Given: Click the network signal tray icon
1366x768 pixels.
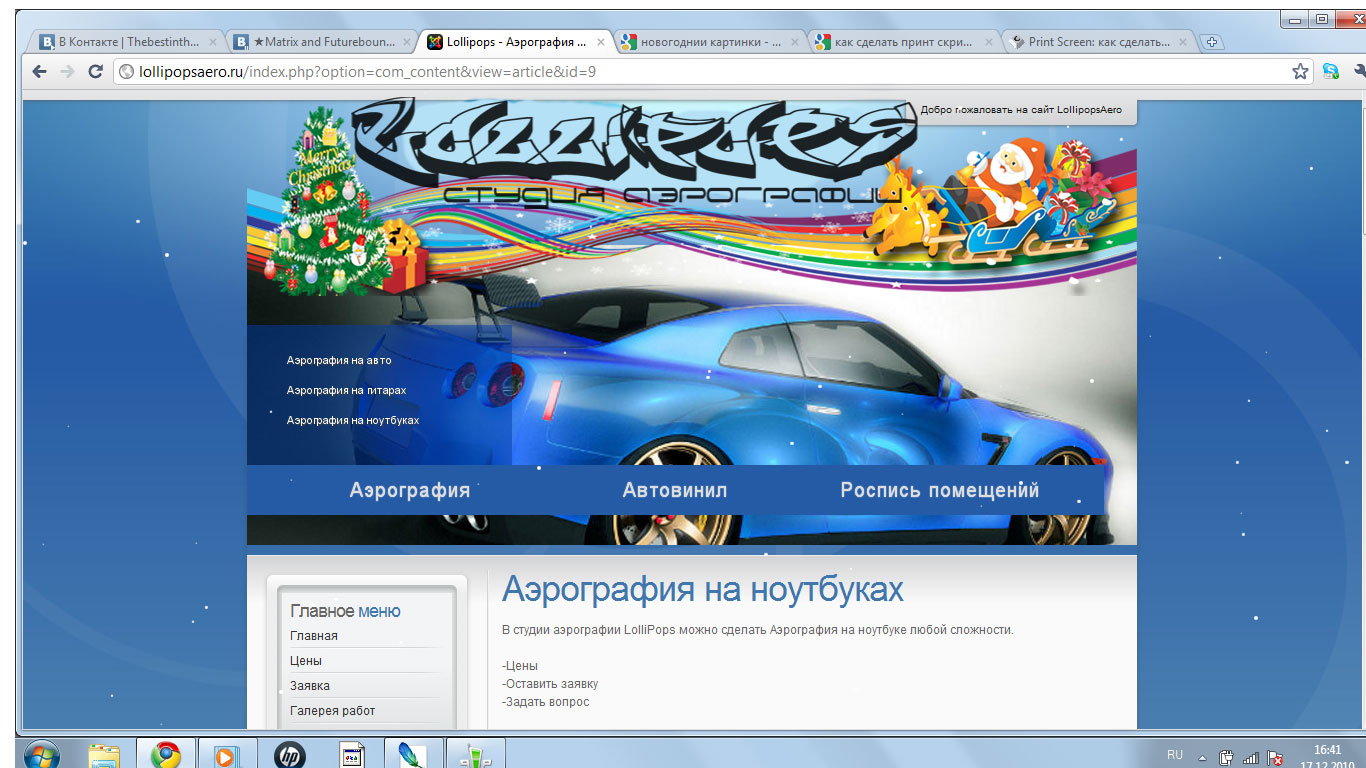Looking at the screenshot, I should 1250,757.
